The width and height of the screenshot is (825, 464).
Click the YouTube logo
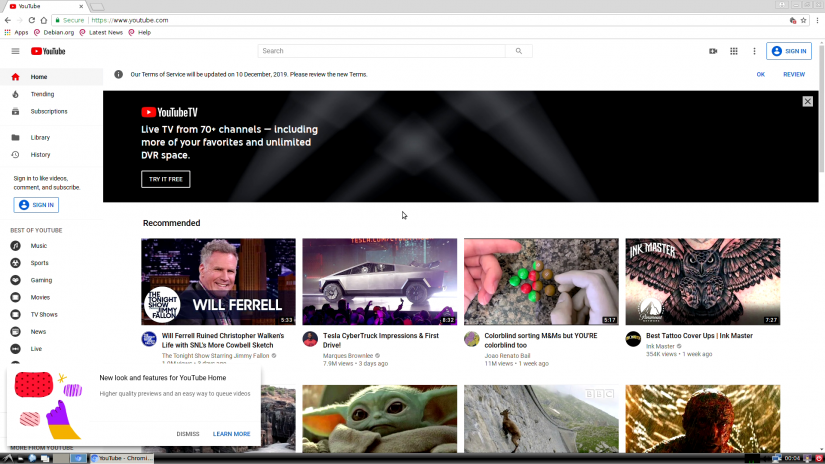(x=48, y=51)
